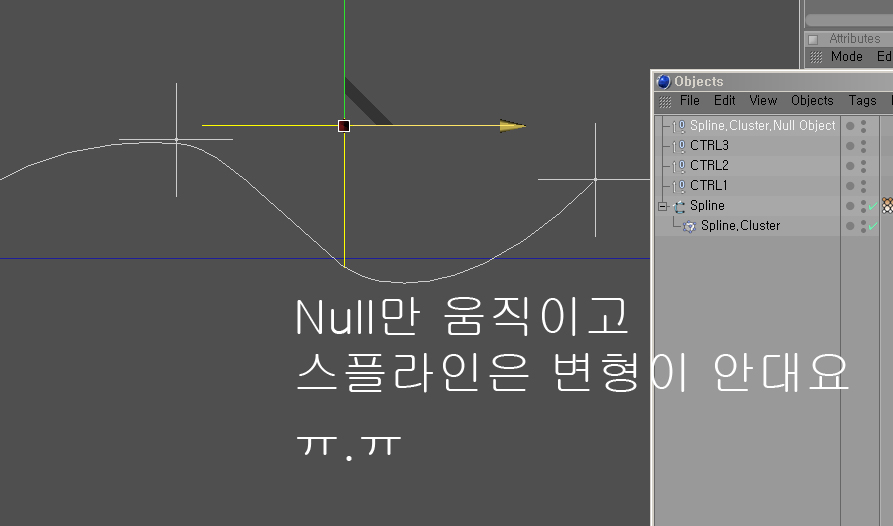Select the Spline.Cluster child row
The width and height of the screenshot is (893, 526).
tap(740, 225)
